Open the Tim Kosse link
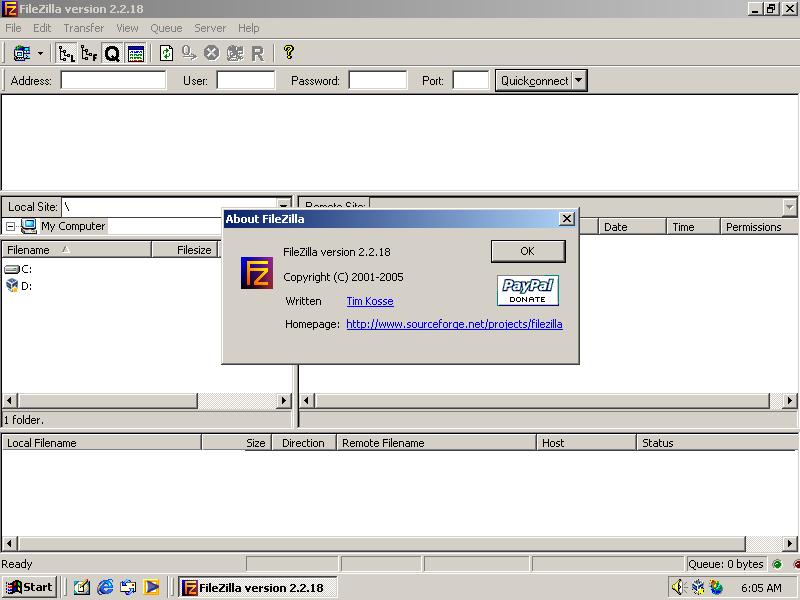The image size is (800, 600). pos(370,301)
